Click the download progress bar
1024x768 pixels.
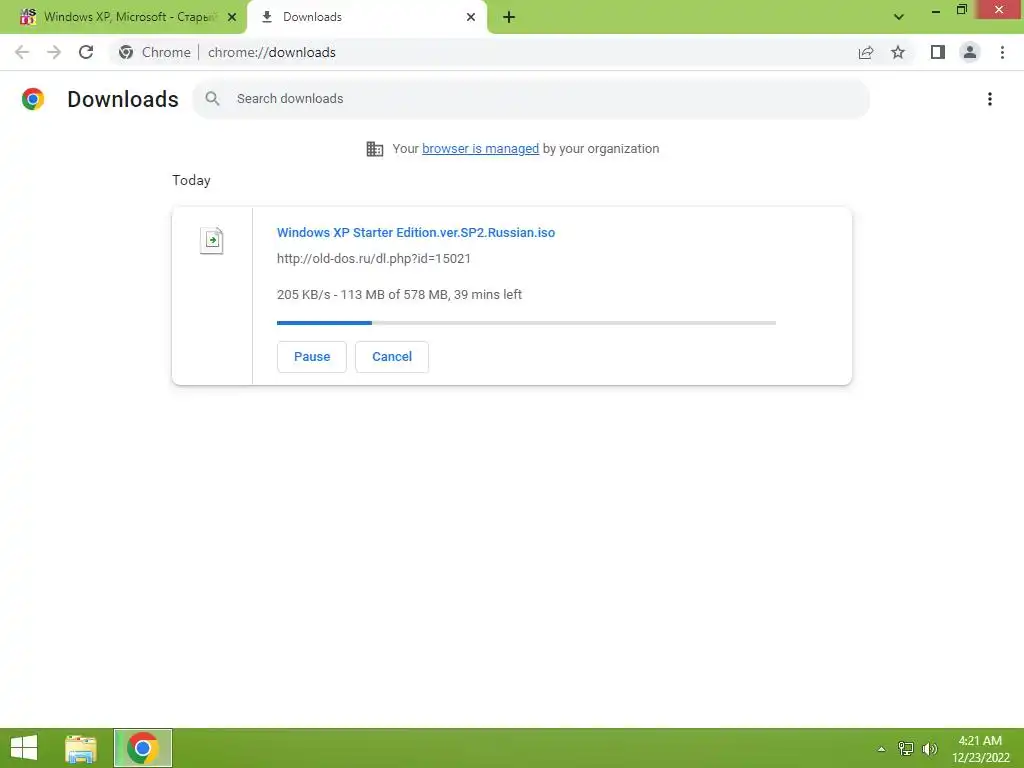(526, 323)
